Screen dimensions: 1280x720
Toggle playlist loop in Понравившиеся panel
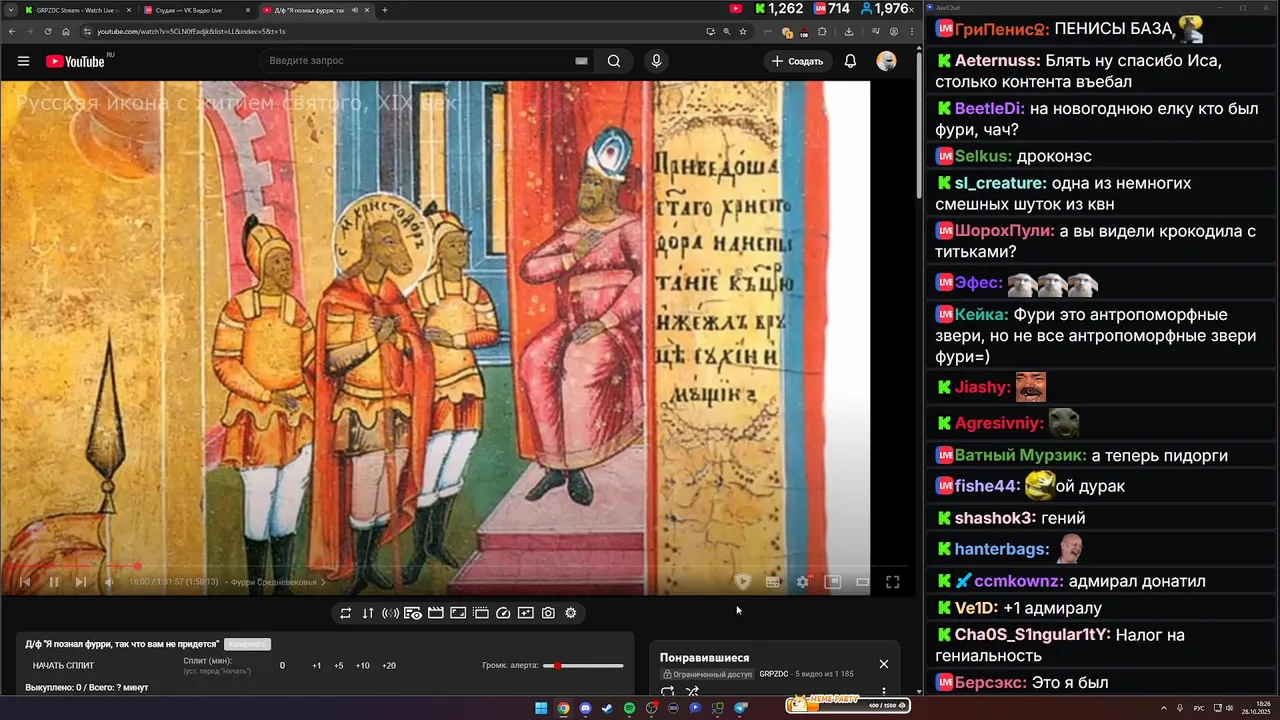pos(668,691)
